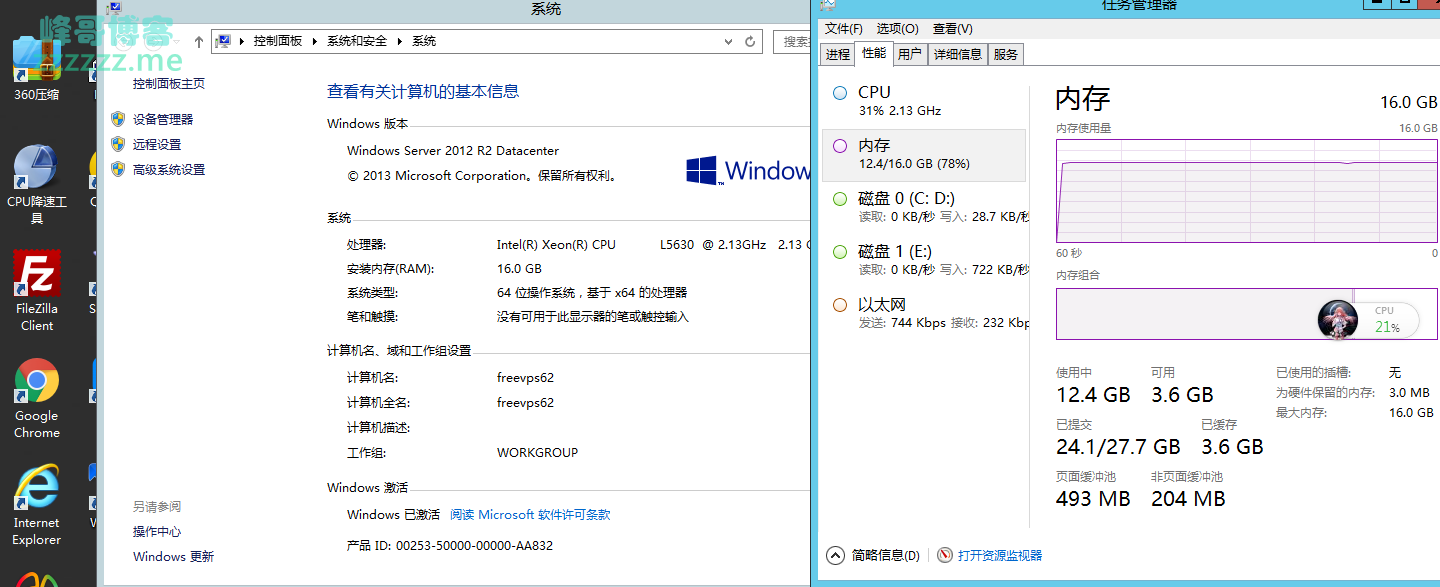Click the System window title bar icon
1440x587 pixels.
(x=114, y=8)
